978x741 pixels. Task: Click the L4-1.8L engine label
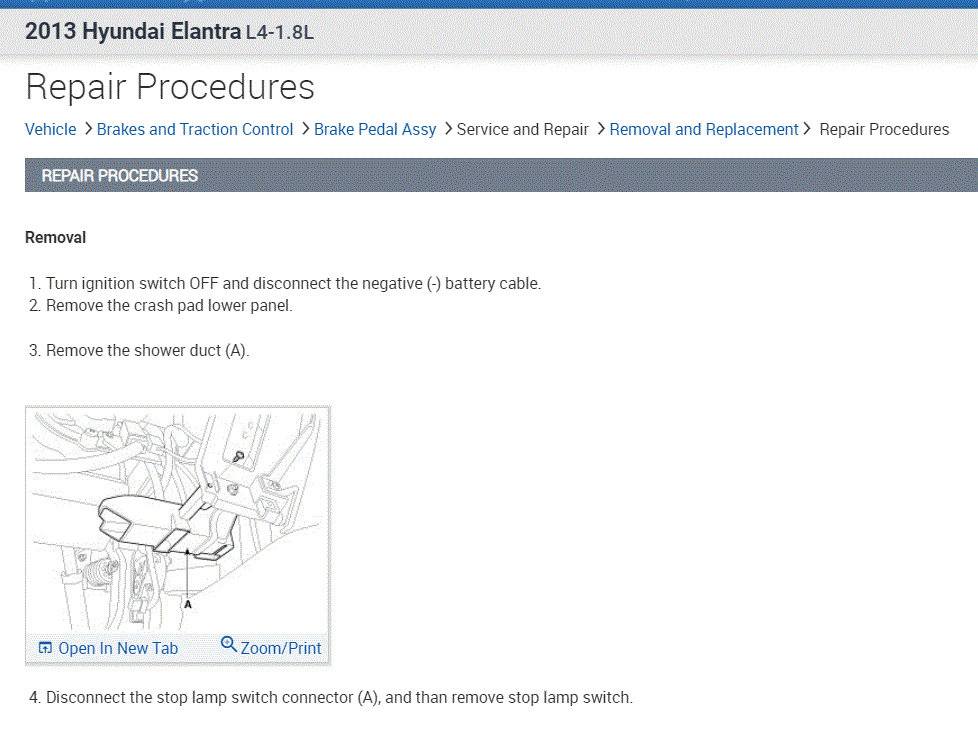coord(279,32)
